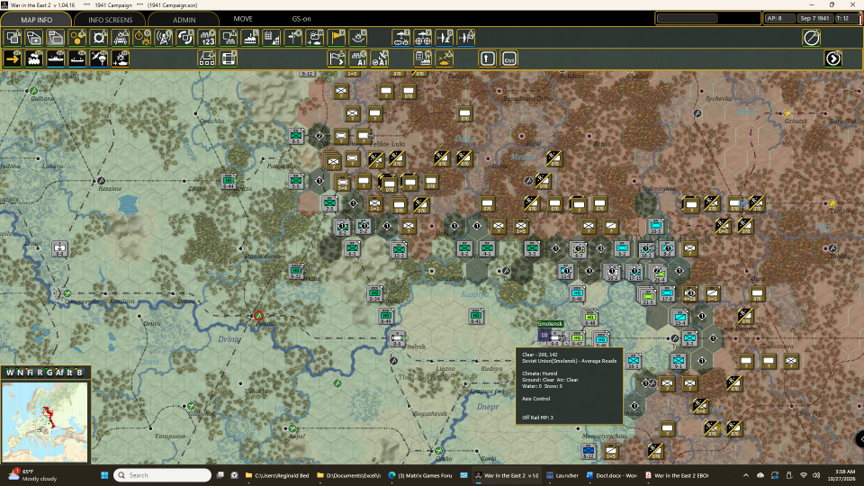Select the naval transport ship mode
Image resolution: width=864 pixels, height=486 pixels.
[56, 58]
